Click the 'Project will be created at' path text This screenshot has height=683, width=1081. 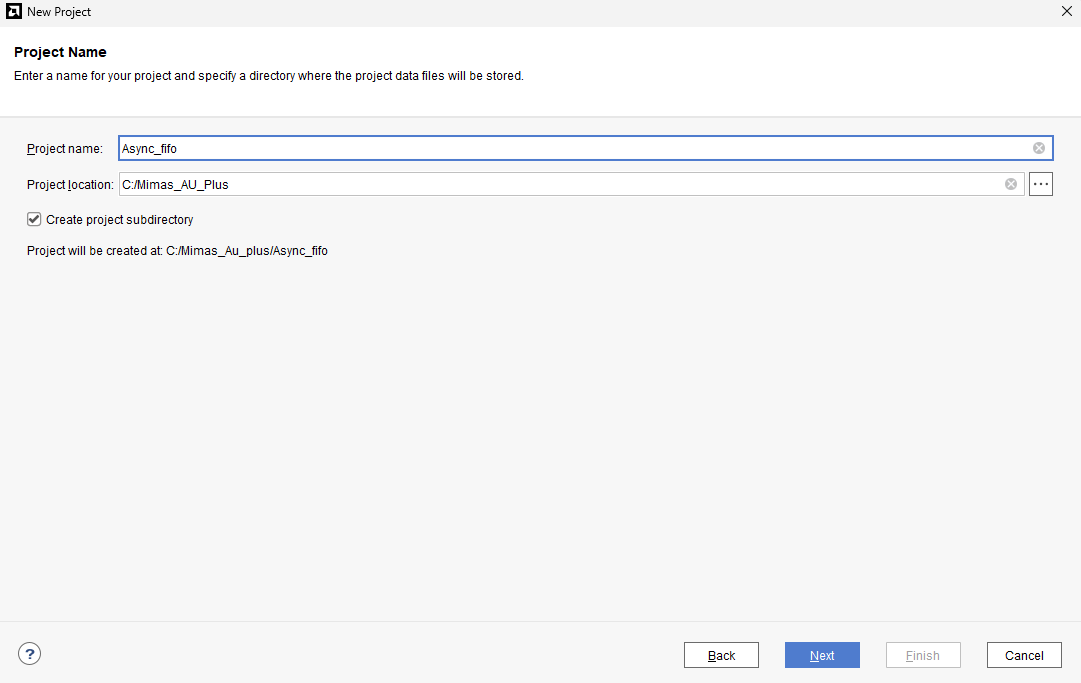(177, 251)
